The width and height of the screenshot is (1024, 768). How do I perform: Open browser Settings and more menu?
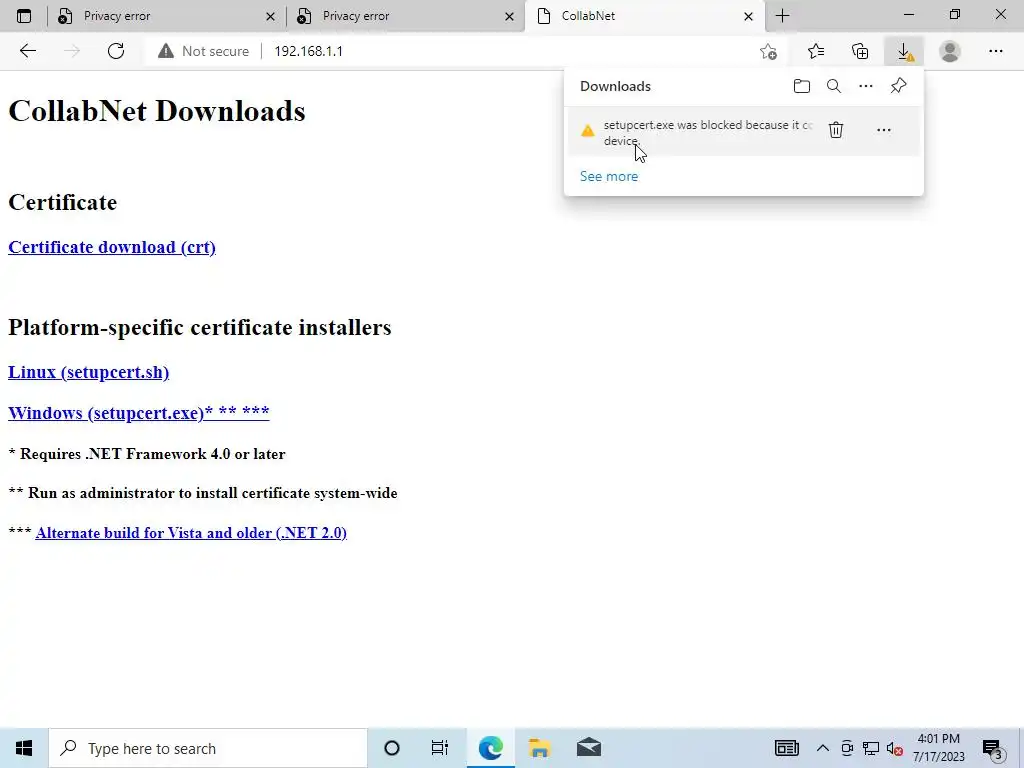pyautogui.click(x=995, y=51)
